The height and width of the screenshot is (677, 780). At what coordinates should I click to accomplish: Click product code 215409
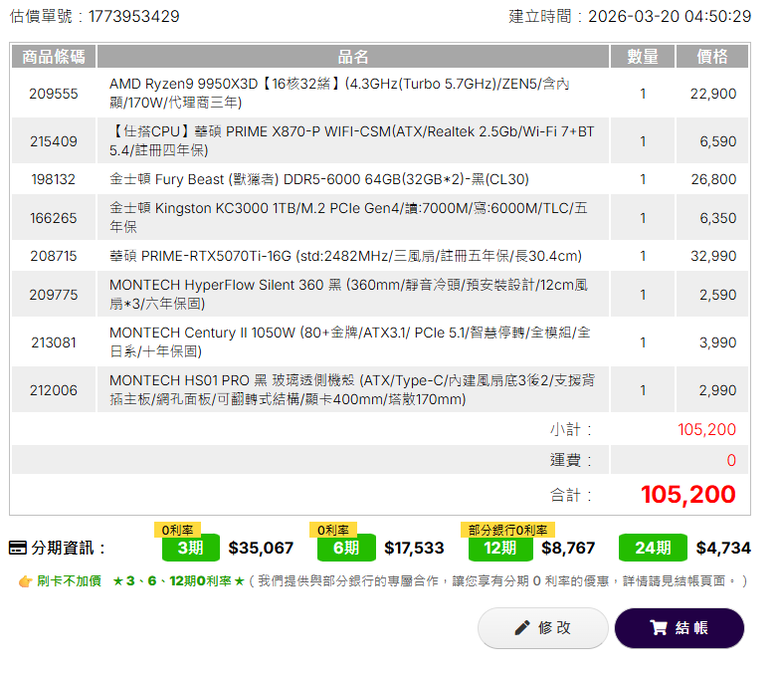(54, 141)
